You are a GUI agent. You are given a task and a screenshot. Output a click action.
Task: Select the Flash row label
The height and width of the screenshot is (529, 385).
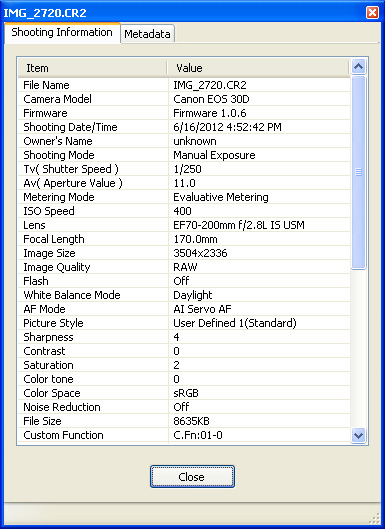pos(36,281)
